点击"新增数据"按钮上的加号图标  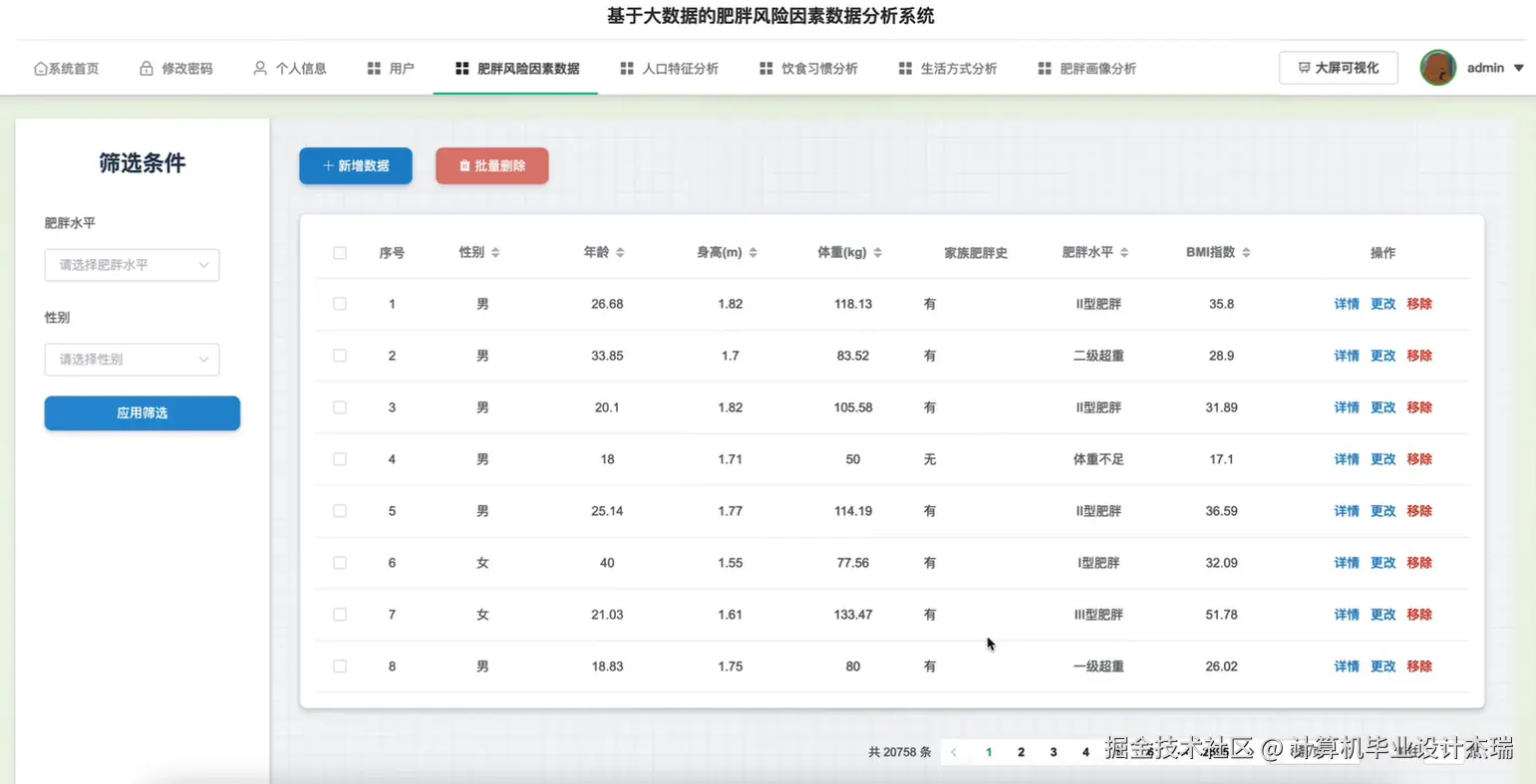(326, 165)
